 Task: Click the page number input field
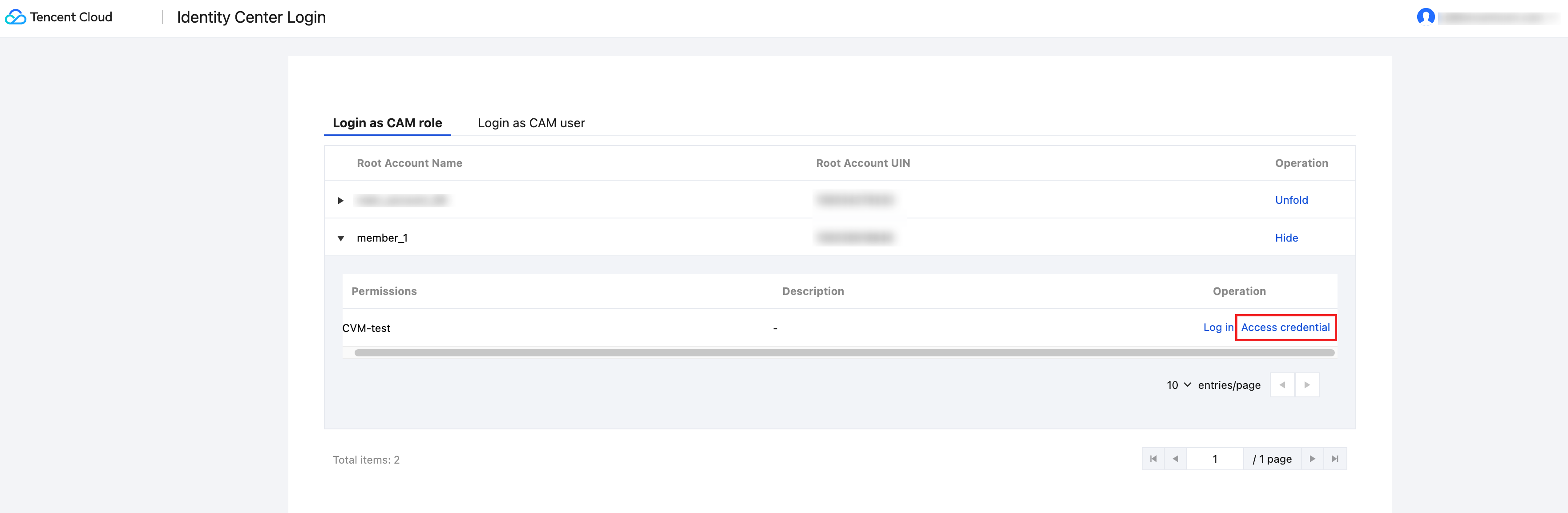[x=1214, y=459]
